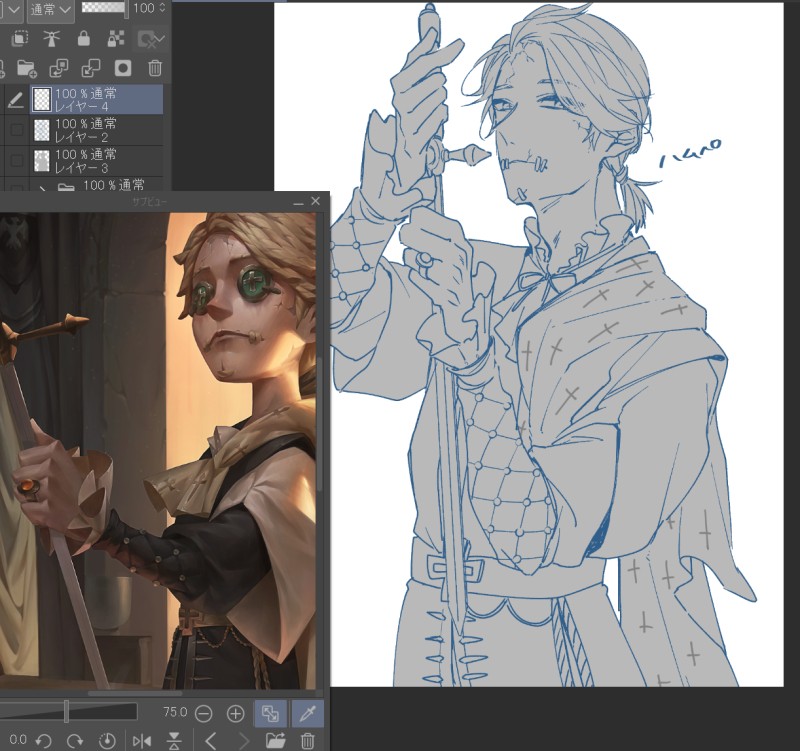Click the Sub View zoom value 75.0
The width and height of the screenshot is (800, 751).
174,712
